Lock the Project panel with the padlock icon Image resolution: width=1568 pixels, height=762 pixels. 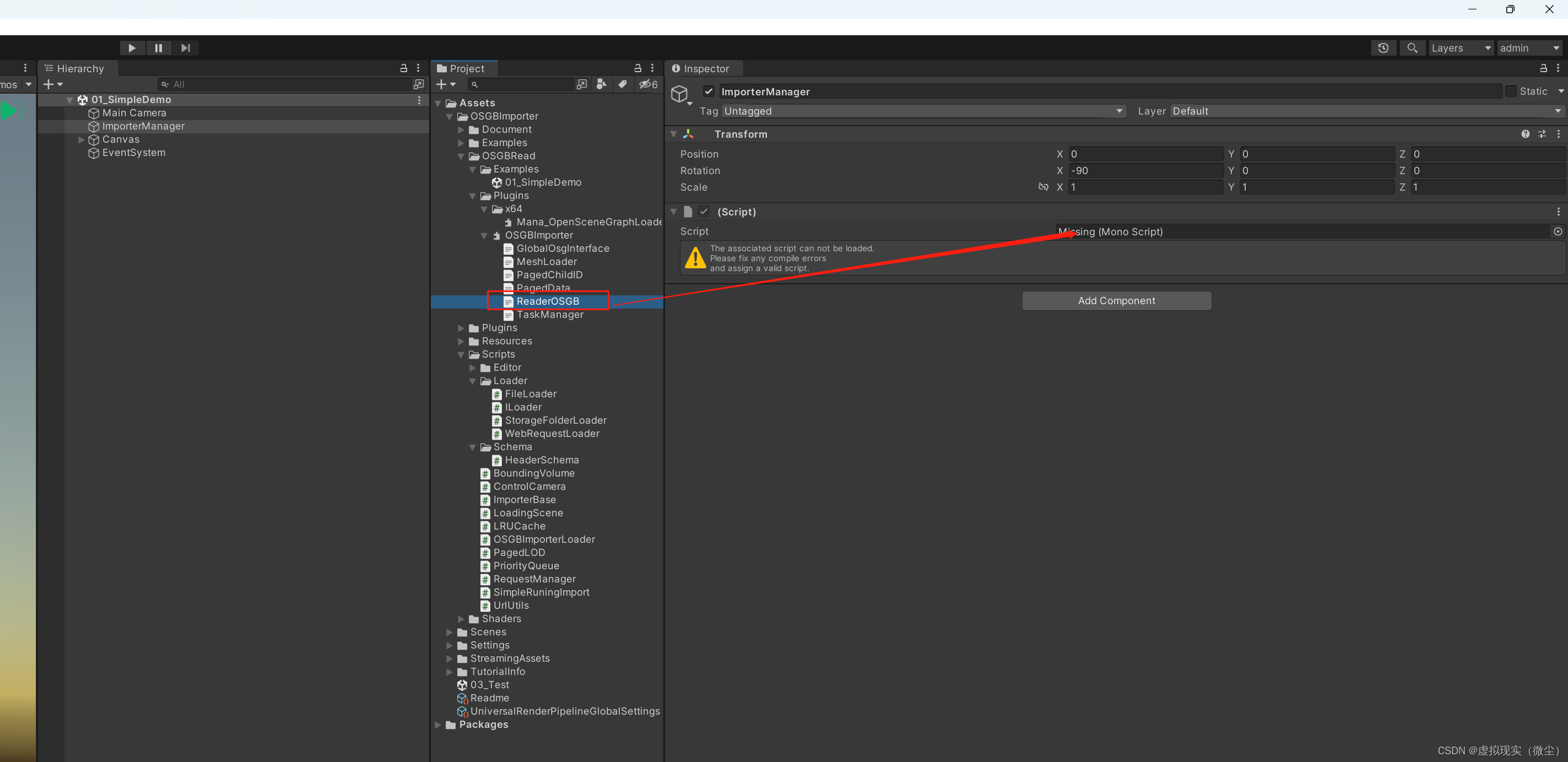tap(637, 68)
